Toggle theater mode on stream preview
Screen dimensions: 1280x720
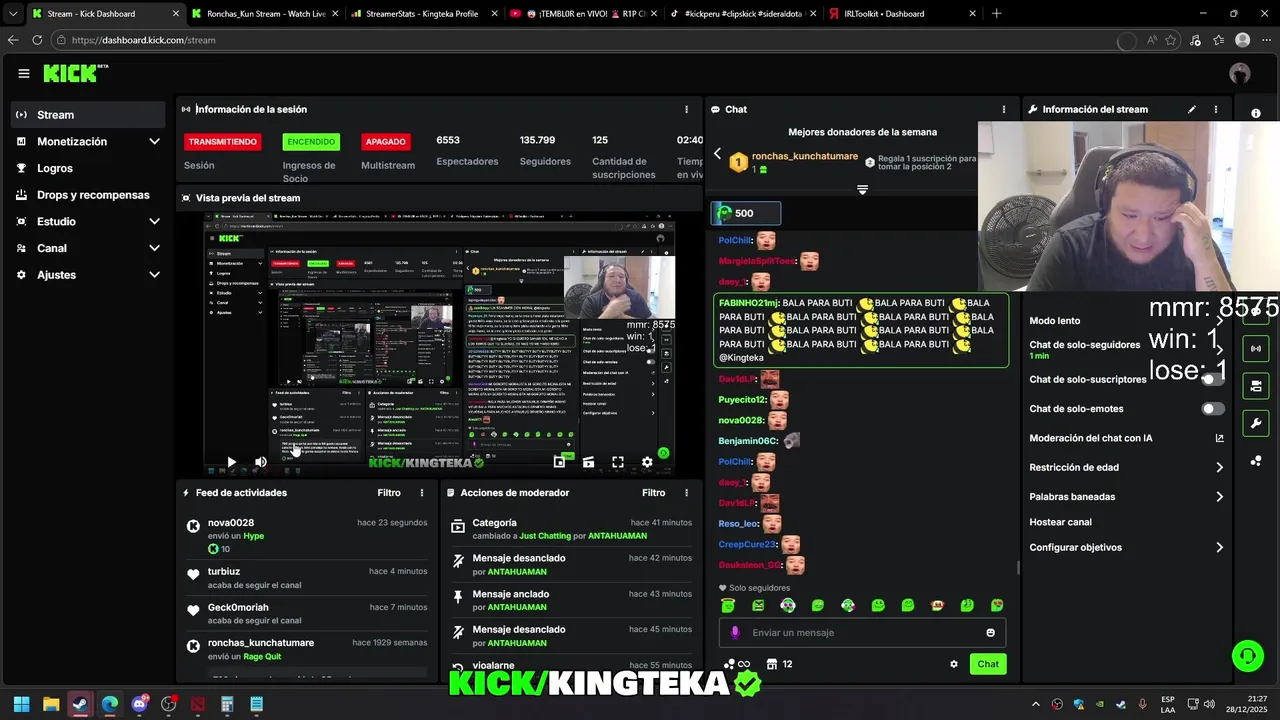(x=588, y=462)
